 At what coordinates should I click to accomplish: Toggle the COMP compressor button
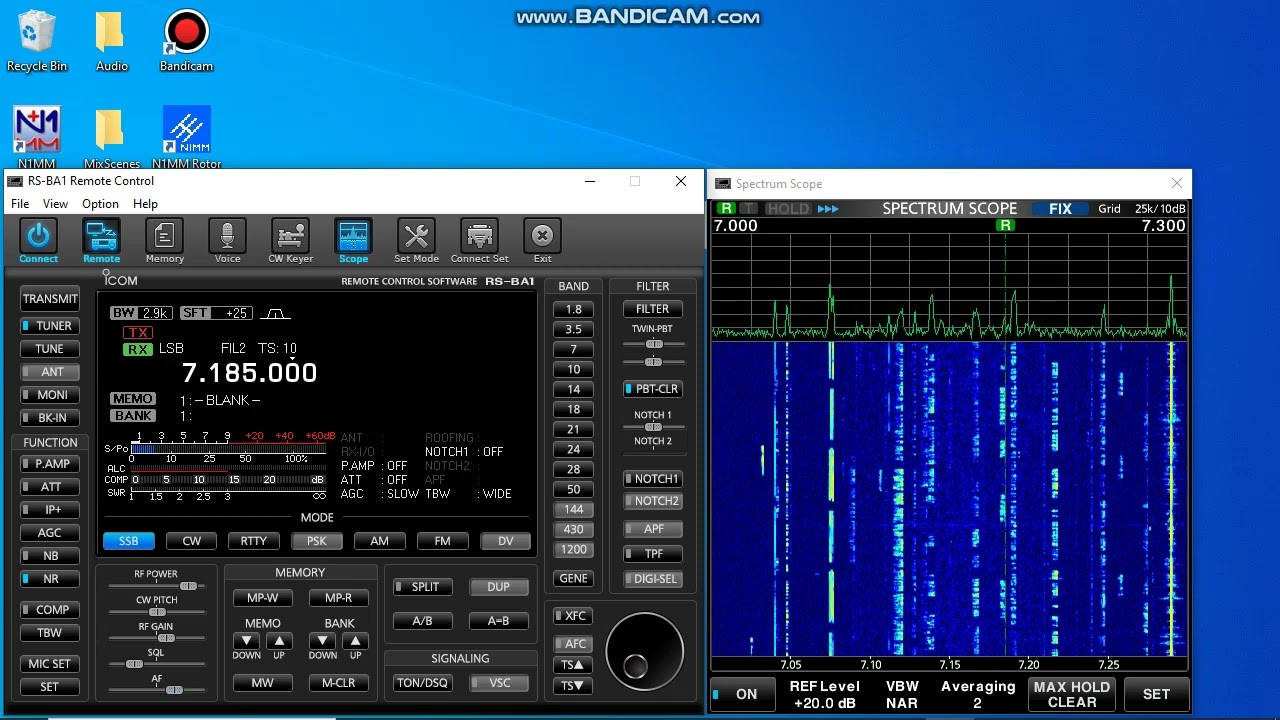click(x=50, y=610)
